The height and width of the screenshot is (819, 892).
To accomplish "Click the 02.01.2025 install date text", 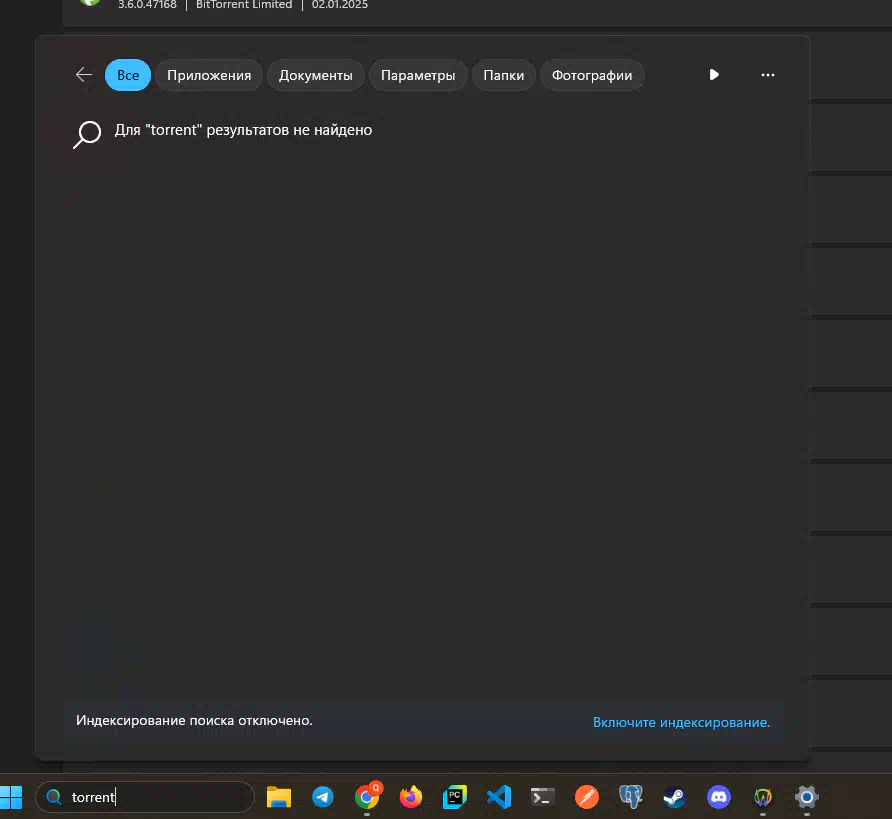I will [340, 5].
